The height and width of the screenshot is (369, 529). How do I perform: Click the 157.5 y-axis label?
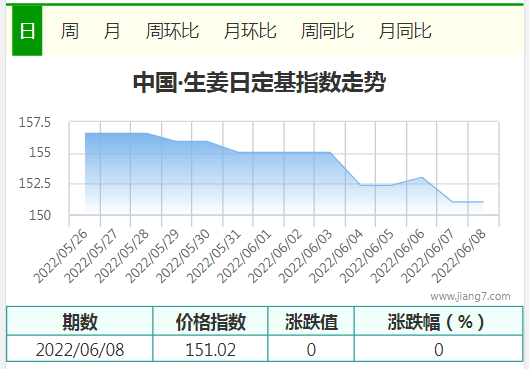(x=34, y=122)
